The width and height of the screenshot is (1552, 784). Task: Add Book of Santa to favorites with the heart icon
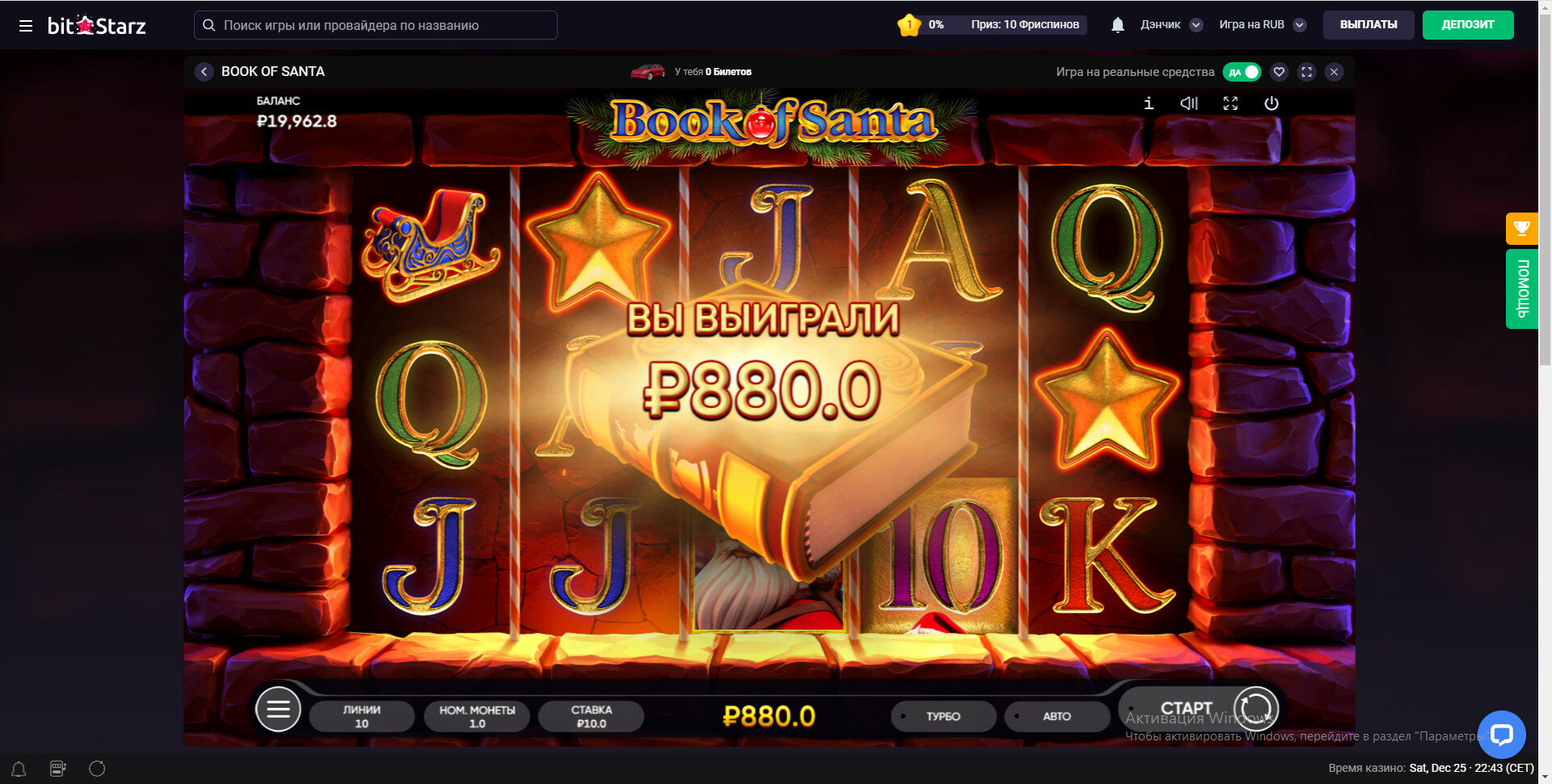click(x=1279, y=72)
